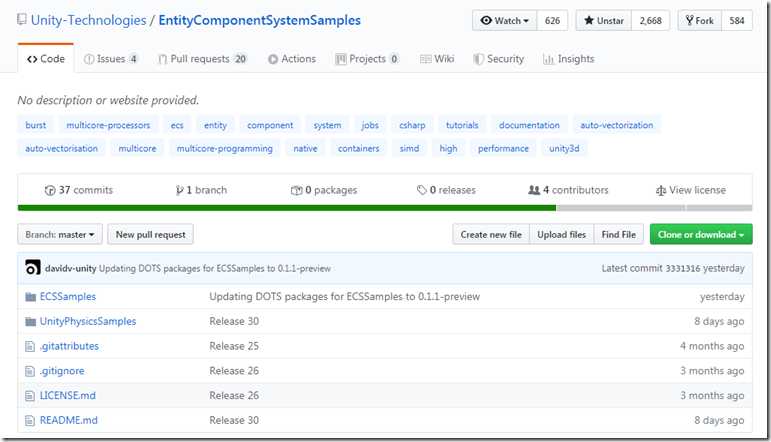Open the ECSSamples folder
Viewport: 771px width, 442px height.
tap(68, 296)
